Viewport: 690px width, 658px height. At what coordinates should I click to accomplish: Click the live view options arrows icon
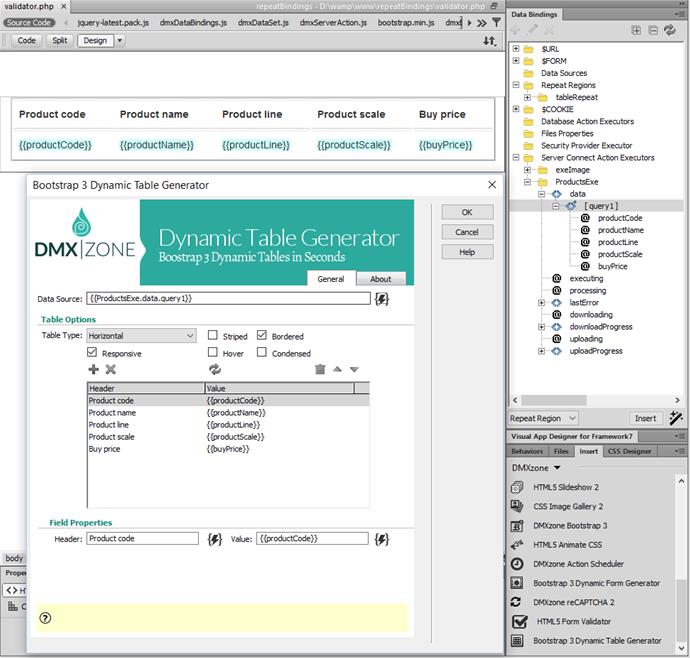[490, 41]
